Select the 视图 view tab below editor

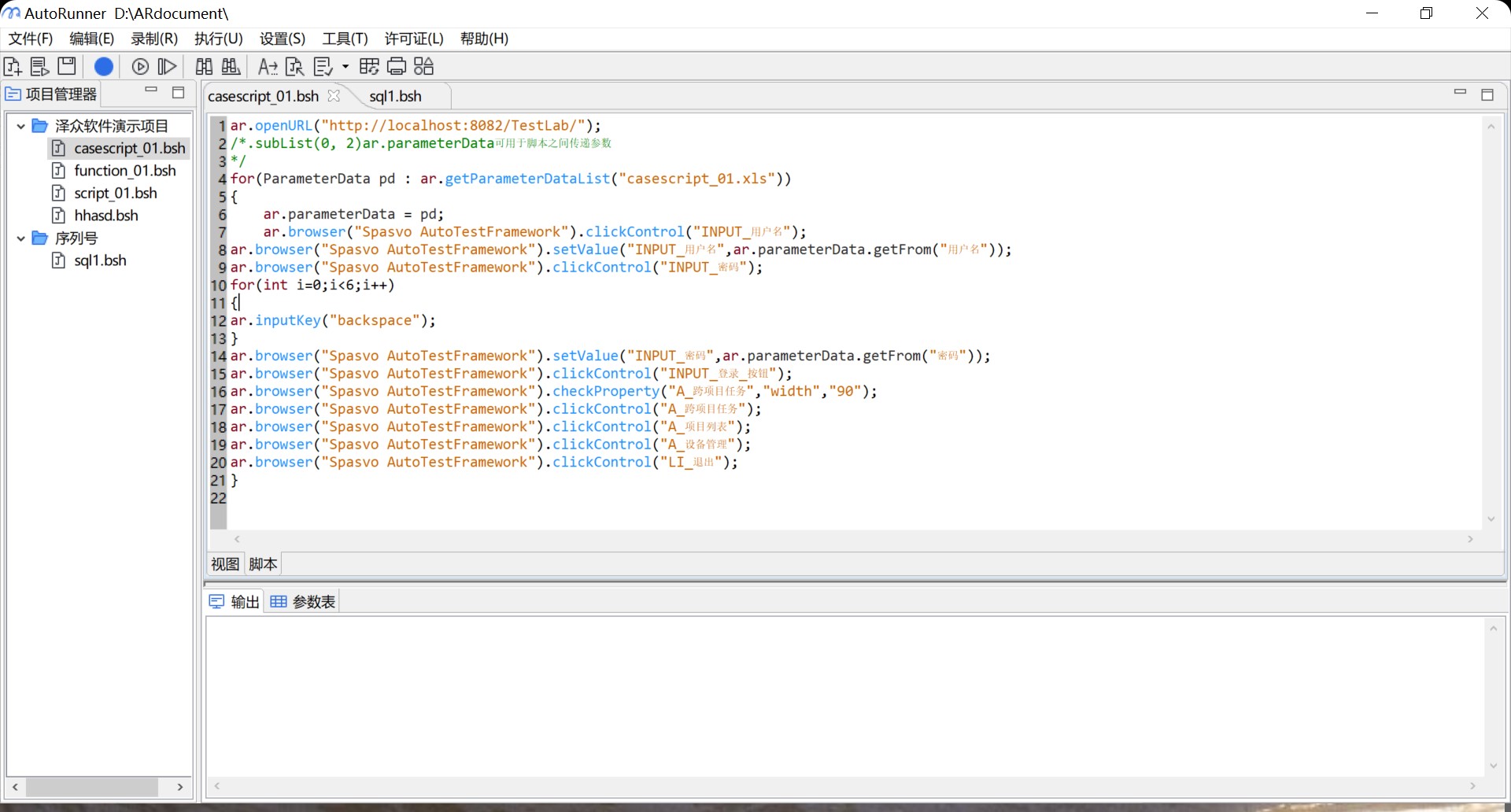click(x=225, y=564)
